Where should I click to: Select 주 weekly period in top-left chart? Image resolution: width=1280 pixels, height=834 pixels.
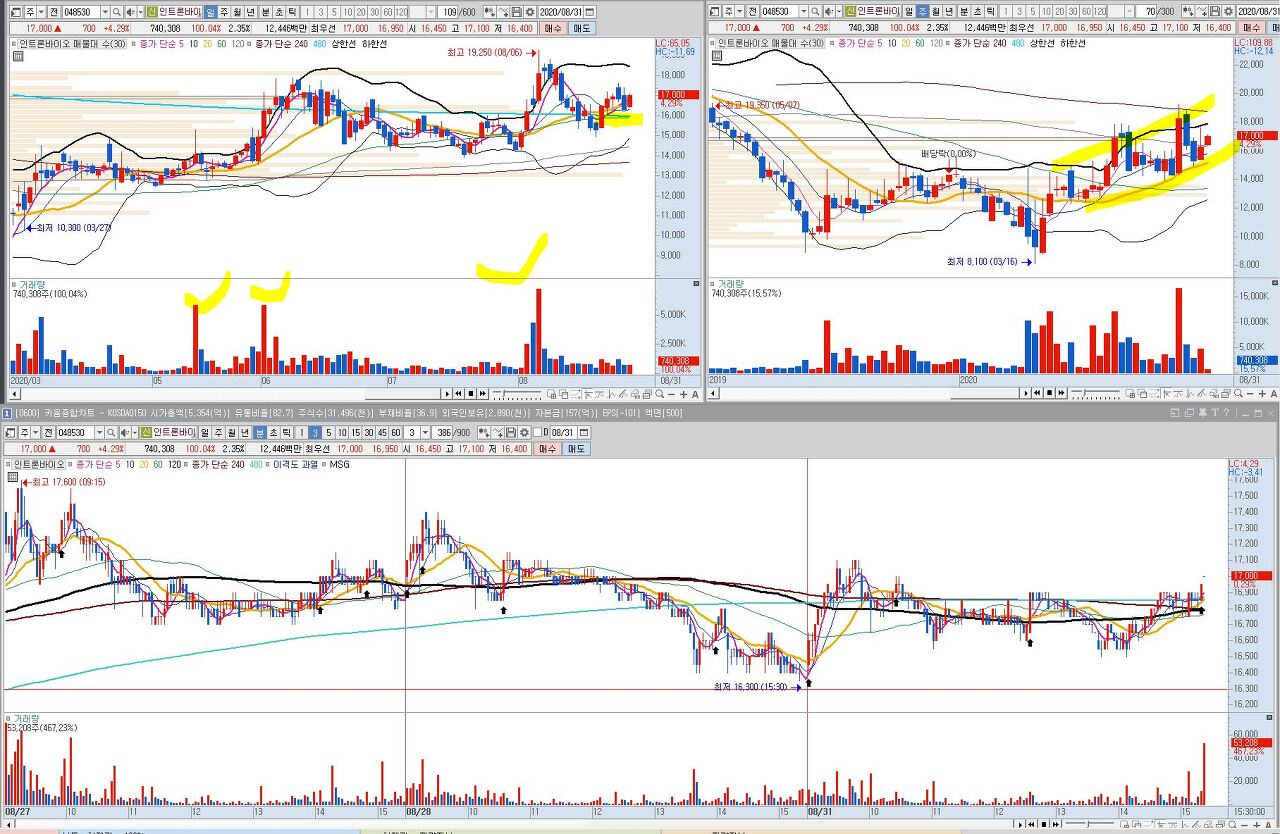(x=224, y=11)
